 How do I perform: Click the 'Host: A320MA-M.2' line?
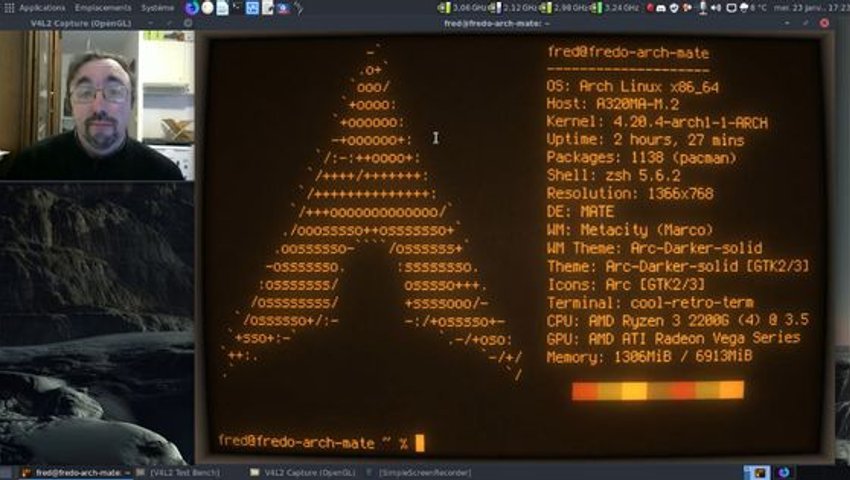tap(613, 104)
